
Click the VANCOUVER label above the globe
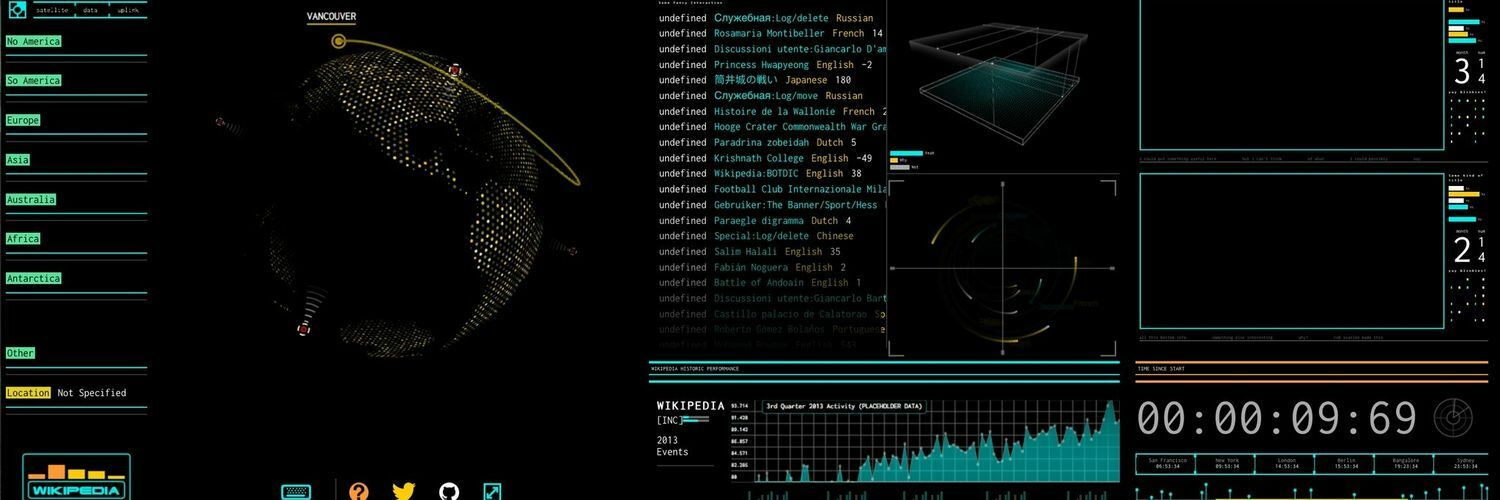[331, 17]
